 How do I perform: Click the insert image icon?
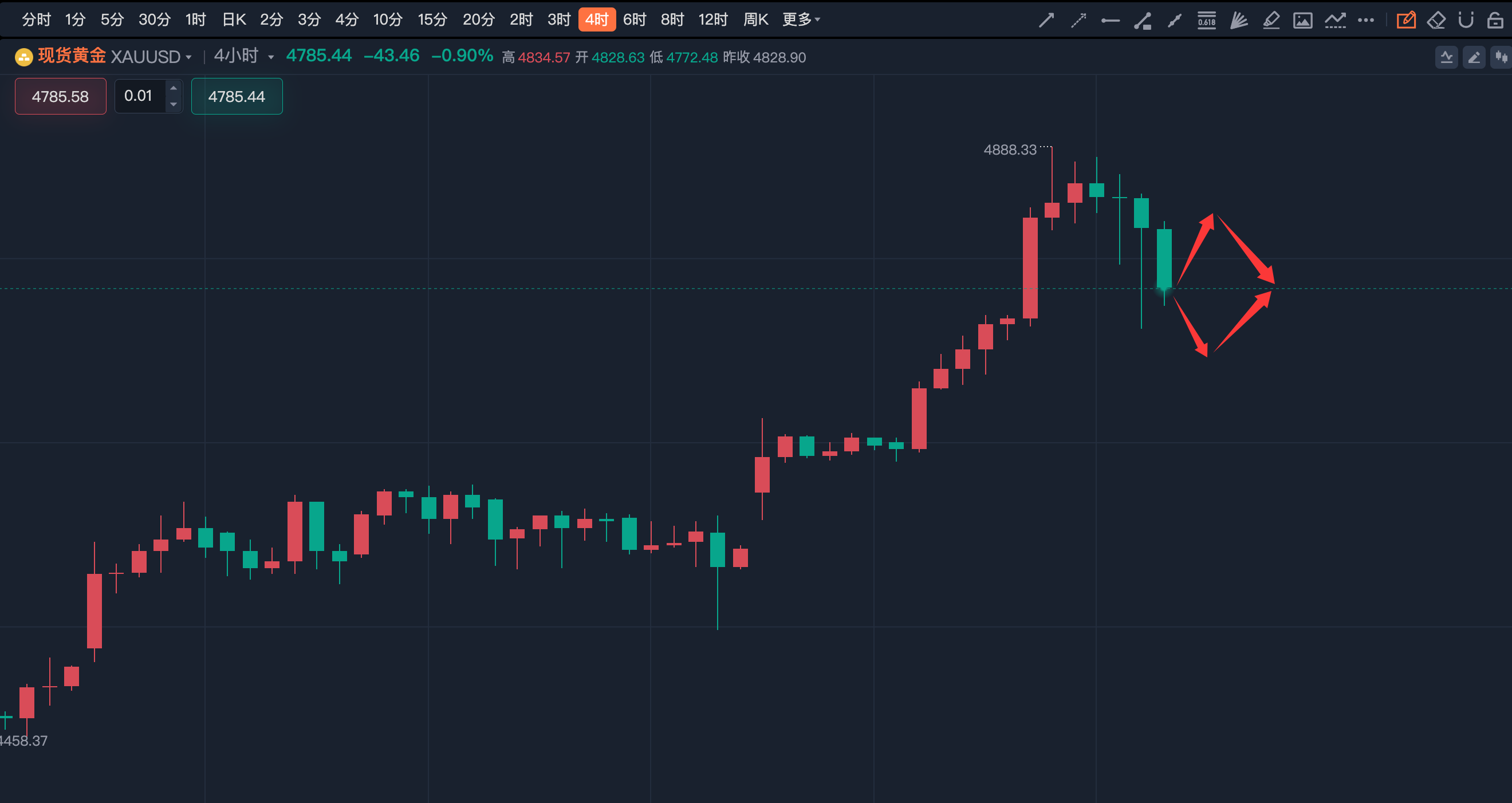(x=1302, y=21)
